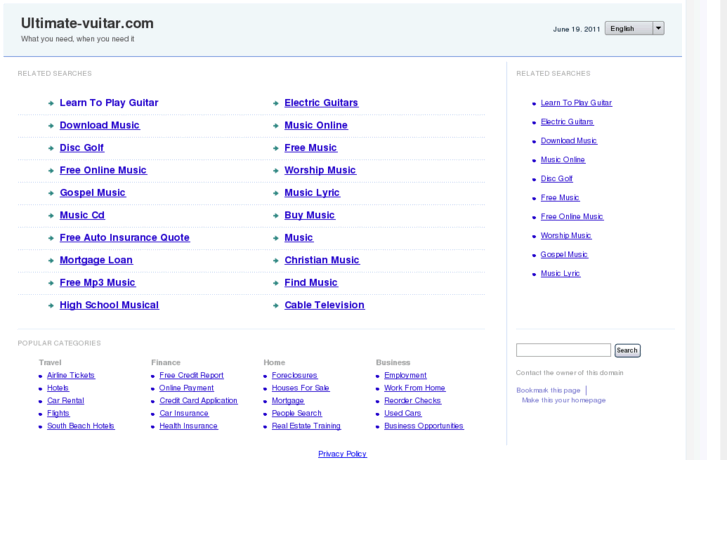The image size is (727, 545).
Task: Open large 'Music Lyric' link
Action: (x=312, y=192)
